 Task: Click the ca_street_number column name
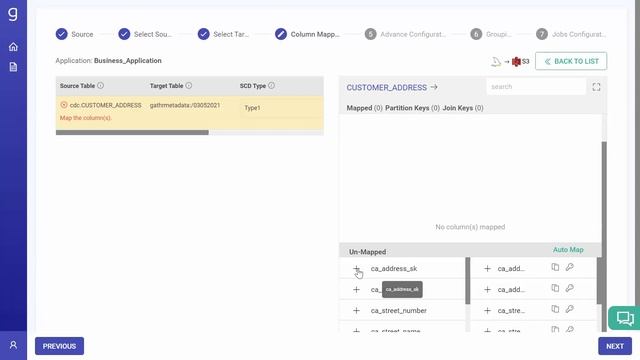tap(399, 311)
